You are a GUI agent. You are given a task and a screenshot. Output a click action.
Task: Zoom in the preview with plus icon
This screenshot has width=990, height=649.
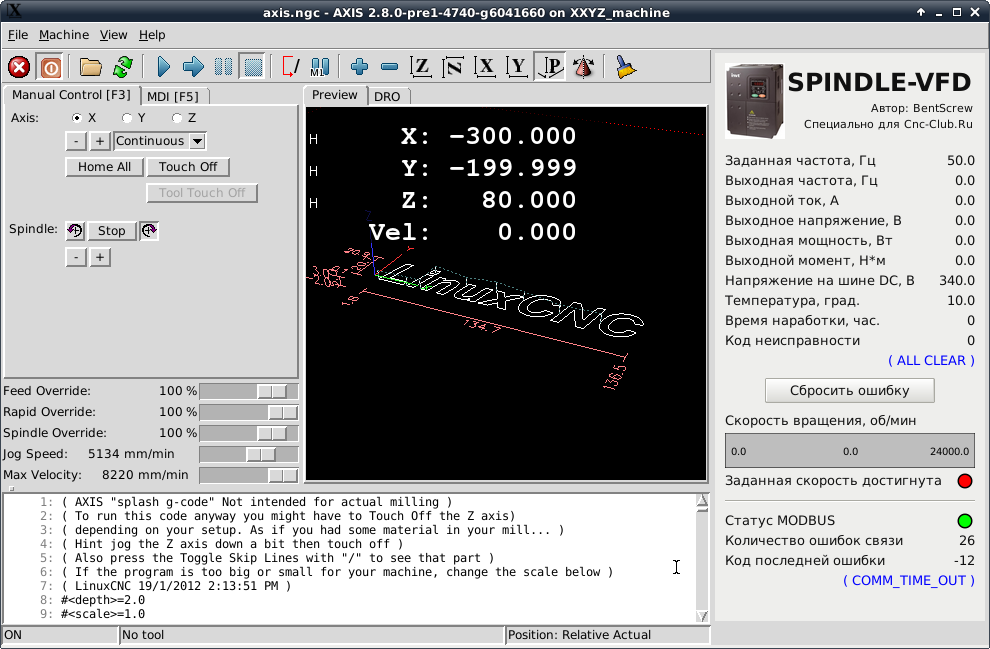point(360,67)
